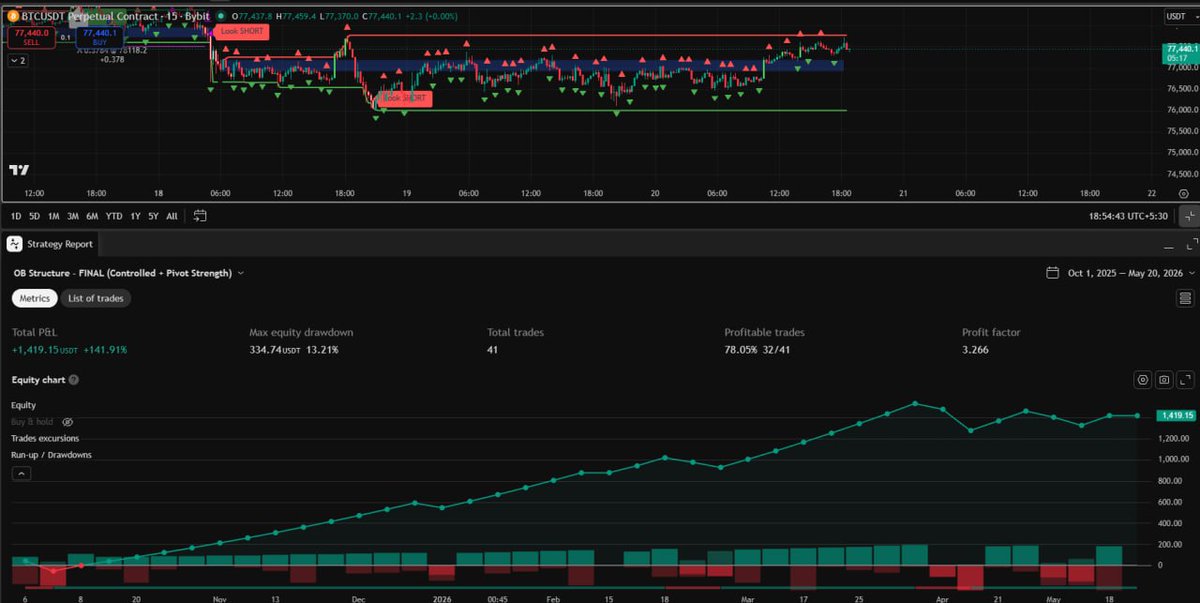Open chart time-axis settings gear icon
The width and height of the screenshot is (1200, 603).
tap(1184, 193)
